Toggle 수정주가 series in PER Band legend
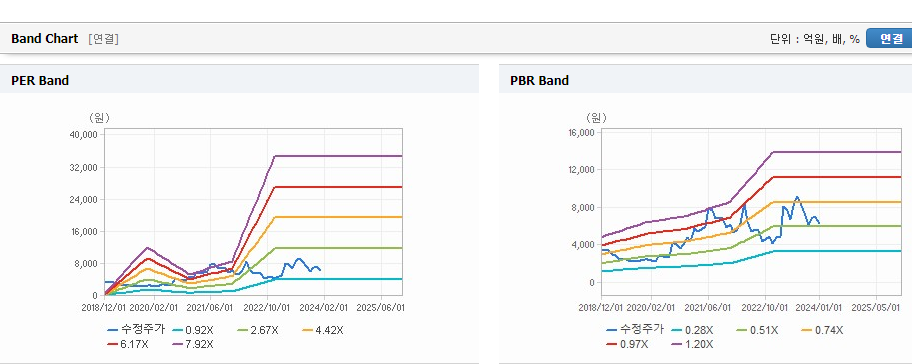This screenshot has height=364, width=912. 136,330
